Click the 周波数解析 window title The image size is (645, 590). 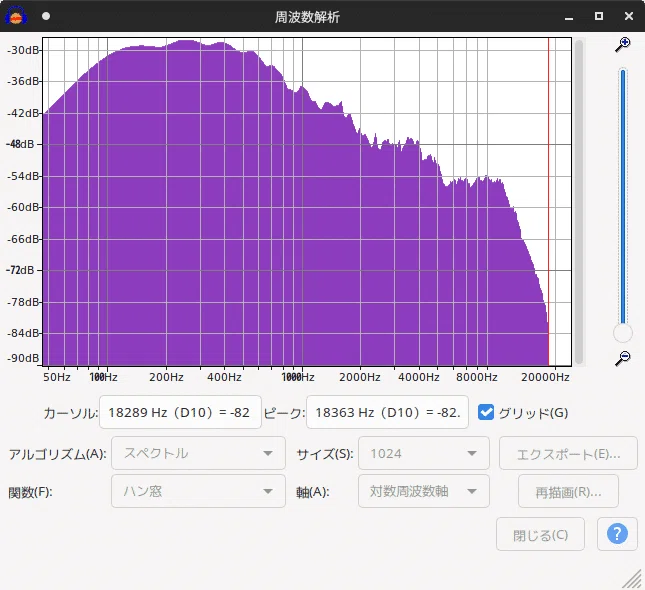tap(307, 17)
